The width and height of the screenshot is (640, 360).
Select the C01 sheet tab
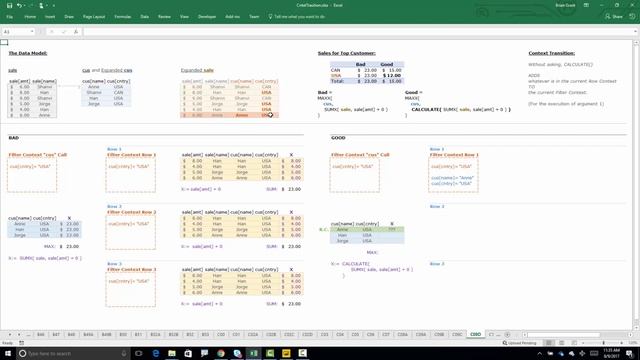pyautogui.click(x=236, y=334)
